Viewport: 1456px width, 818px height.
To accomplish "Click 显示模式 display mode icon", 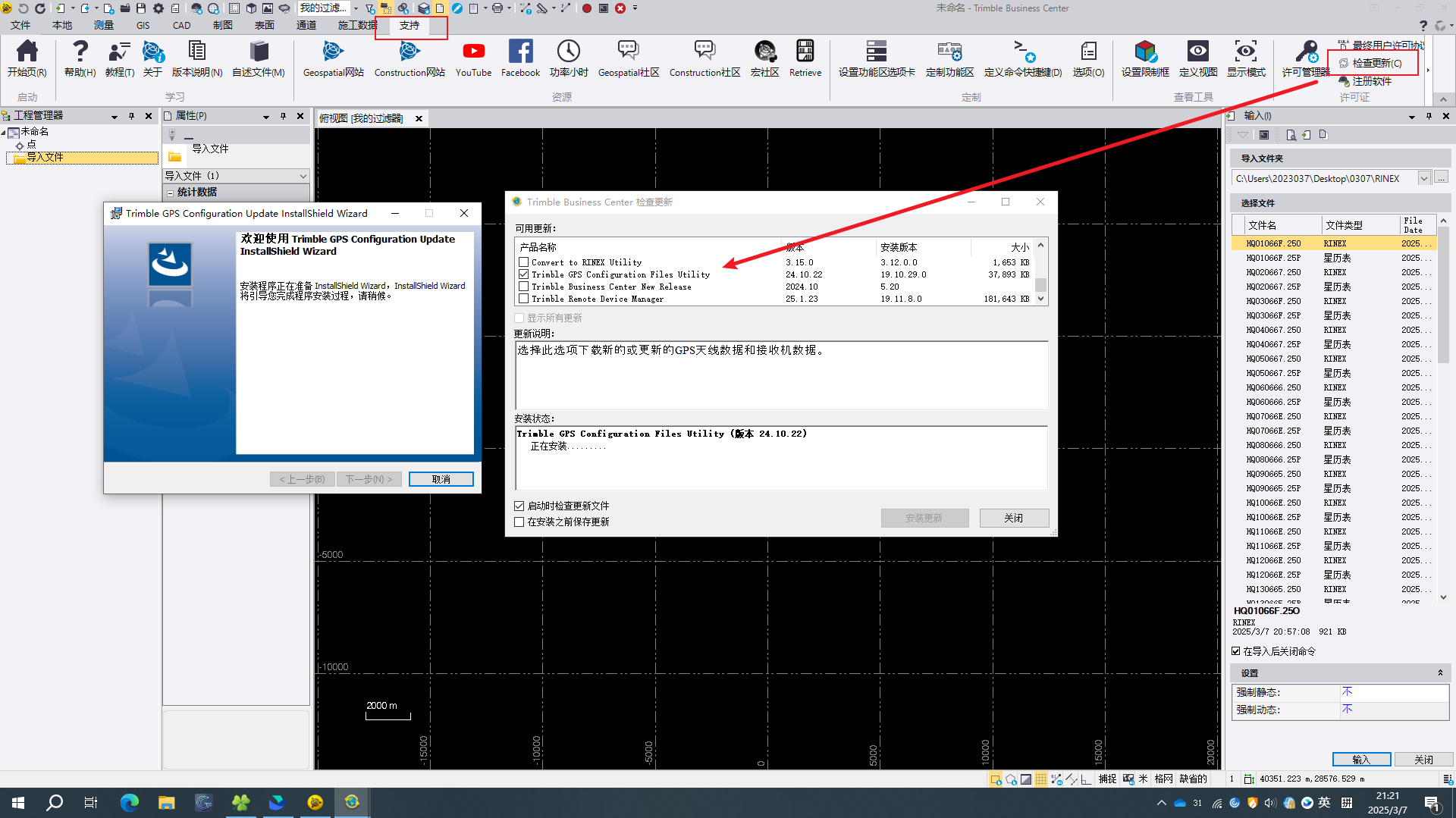I will point(1246,58).
